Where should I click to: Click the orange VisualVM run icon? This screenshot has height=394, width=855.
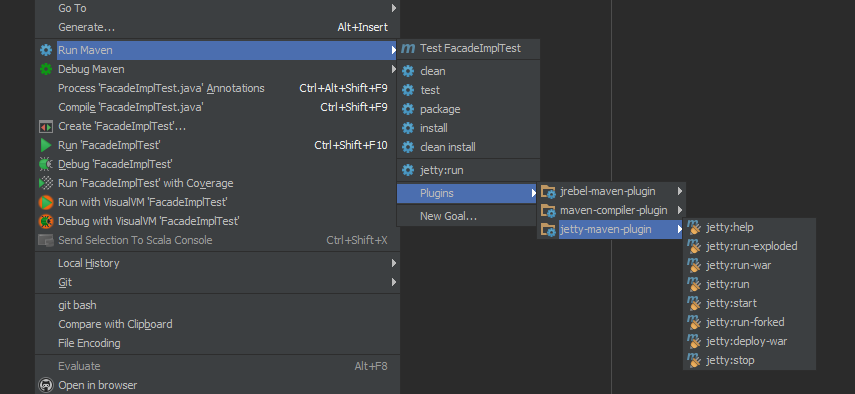tap(46, 202)
